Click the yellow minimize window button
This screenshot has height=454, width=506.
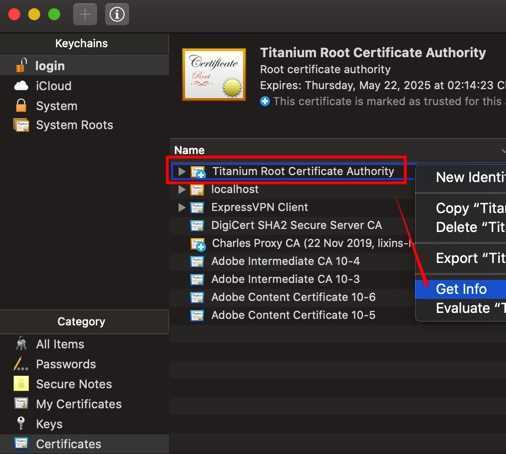point(34,15)
